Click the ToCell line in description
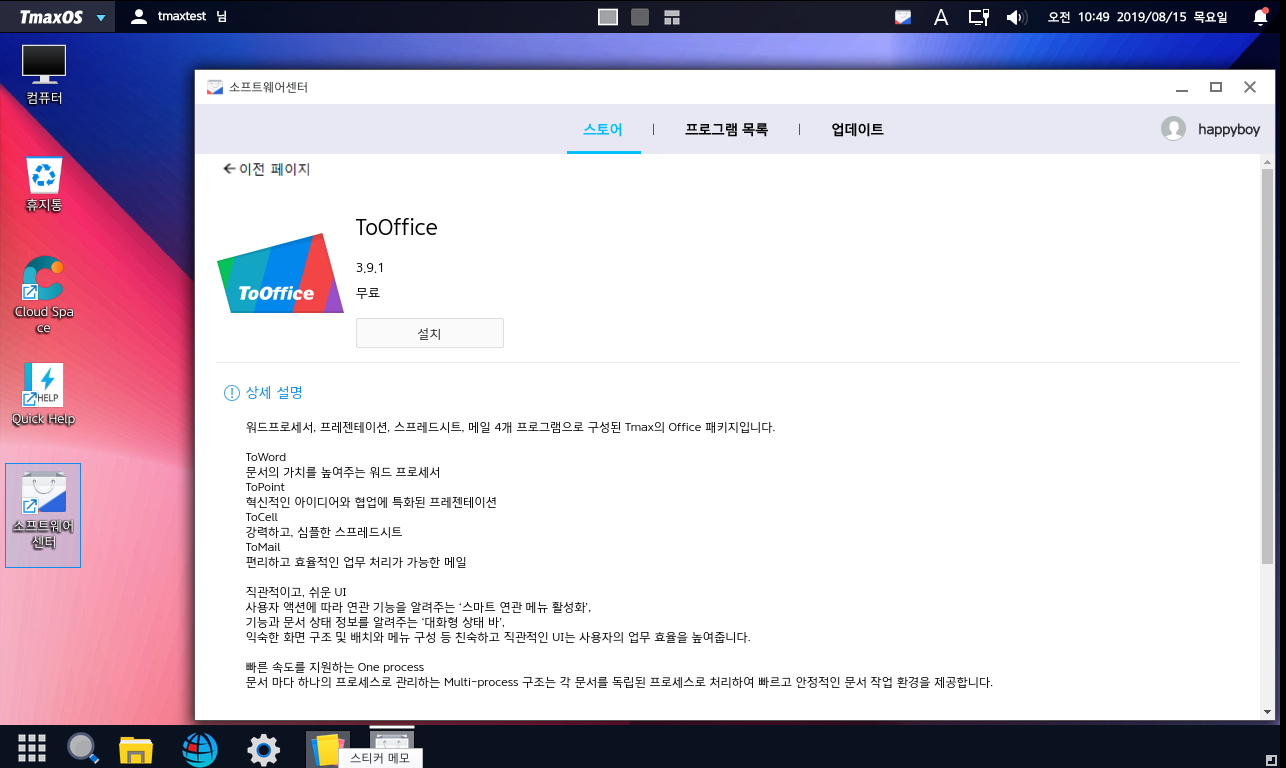The image size is (1286, 768). pyautogui.click(x=262, y=517)
